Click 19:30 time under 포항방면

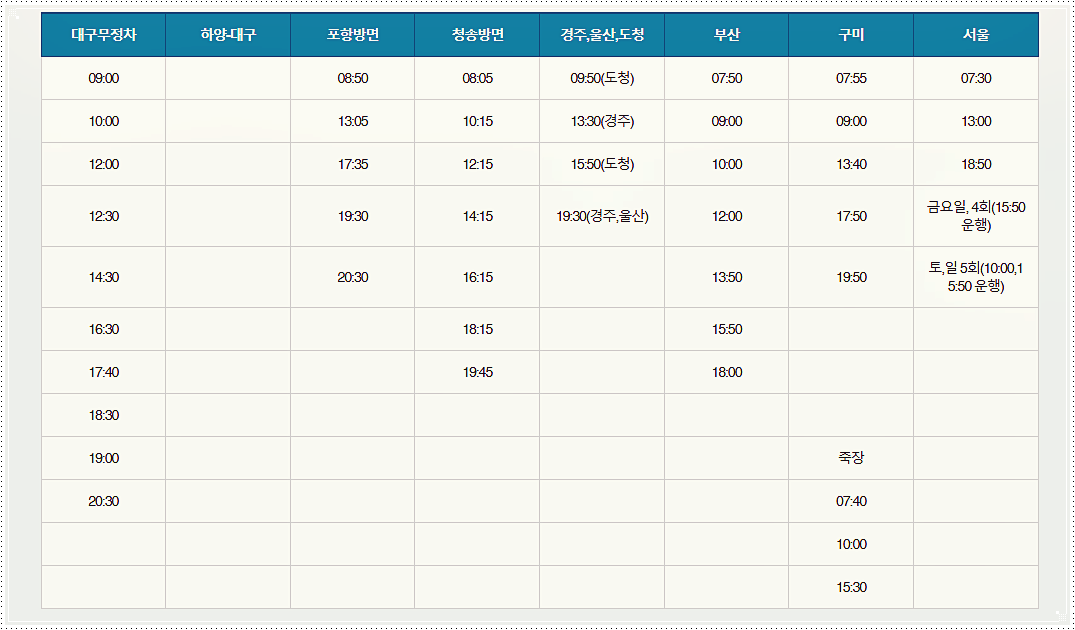352,216
